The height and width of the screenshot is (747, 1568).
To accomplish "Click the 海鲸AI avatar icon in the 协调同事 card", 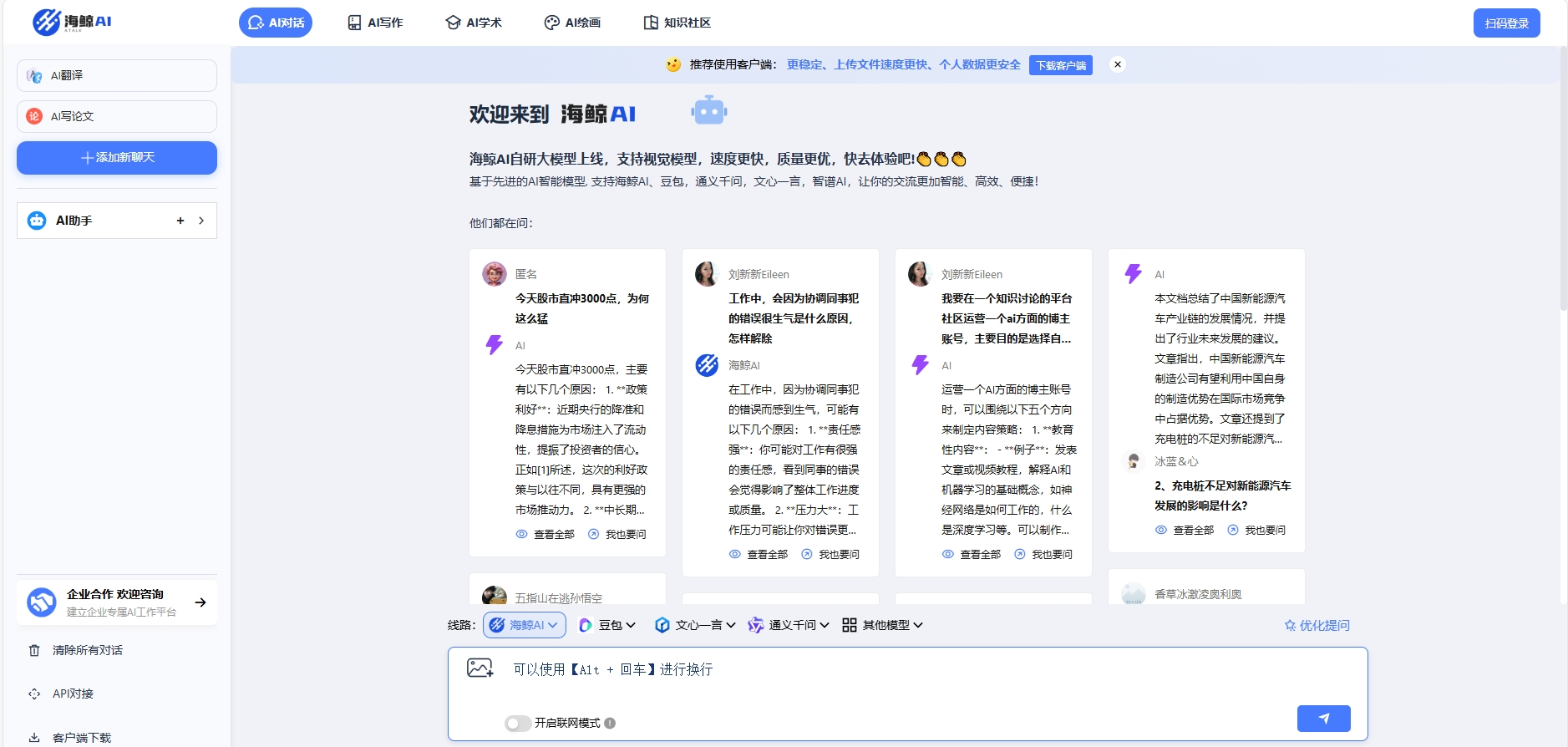I will tap(708, 365).
